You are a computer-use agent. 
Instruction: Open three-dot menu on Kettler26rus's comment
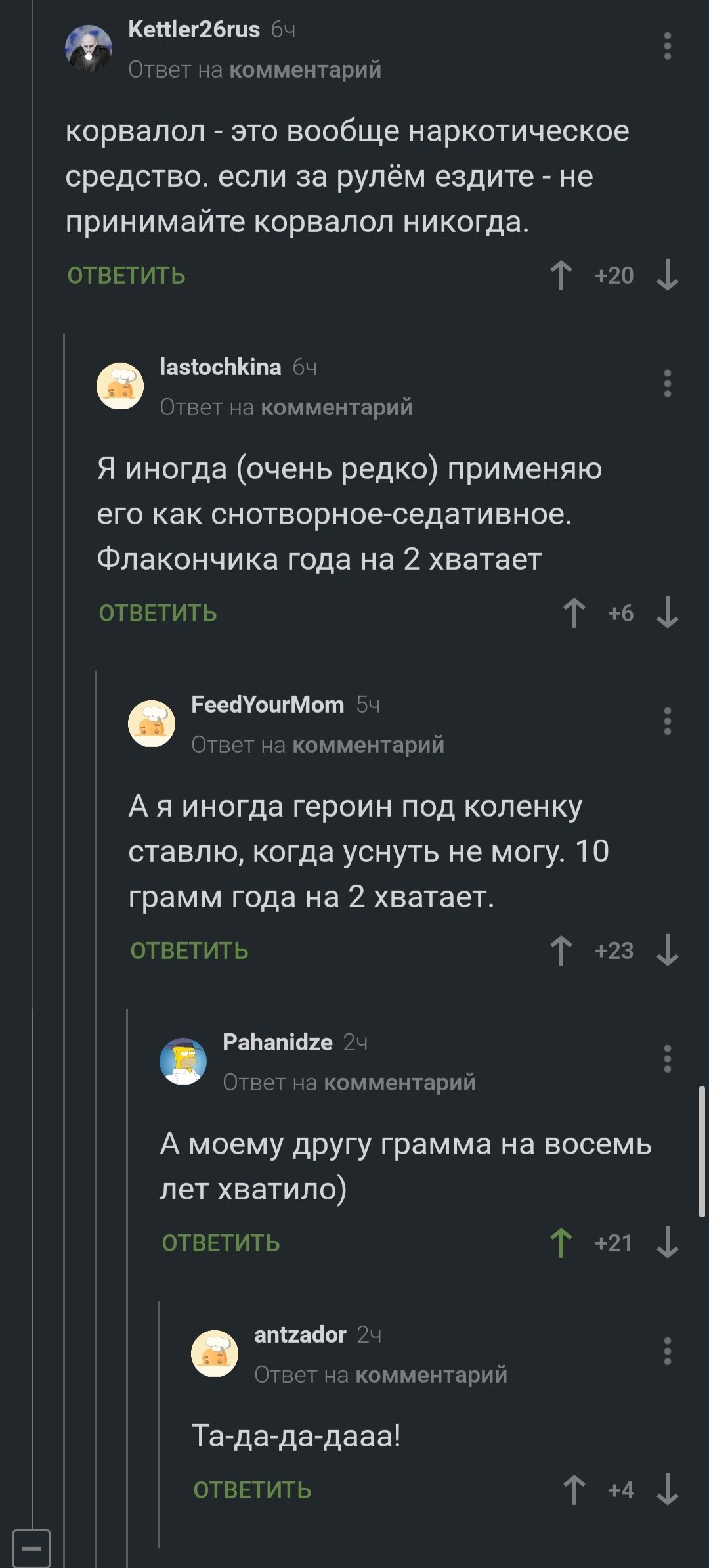tap(667, 46)
